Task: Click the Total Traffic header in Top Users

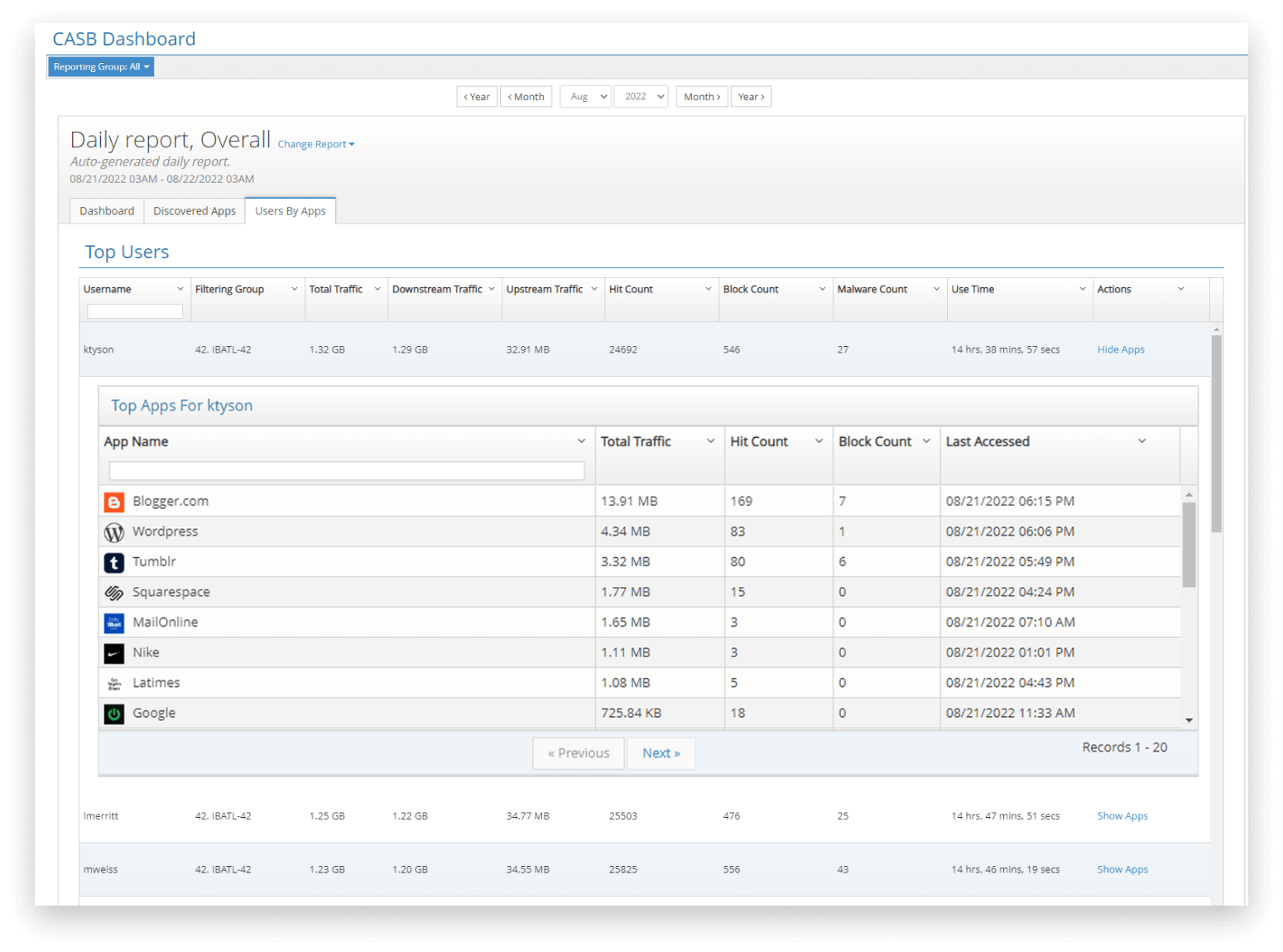Action: point(336,290)
